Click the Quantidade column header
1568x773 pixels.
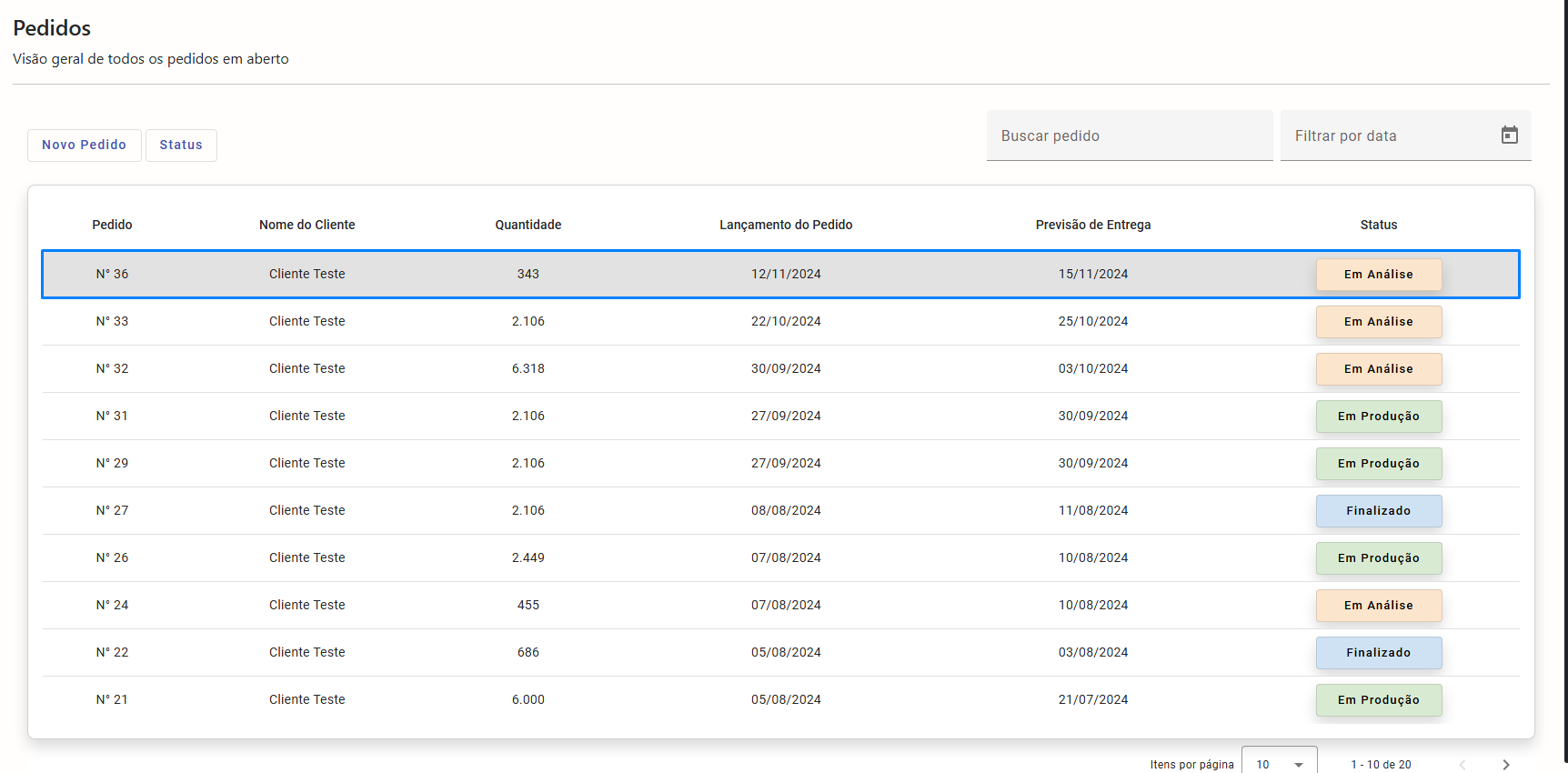pyautogui.click(x=528, y=225)
